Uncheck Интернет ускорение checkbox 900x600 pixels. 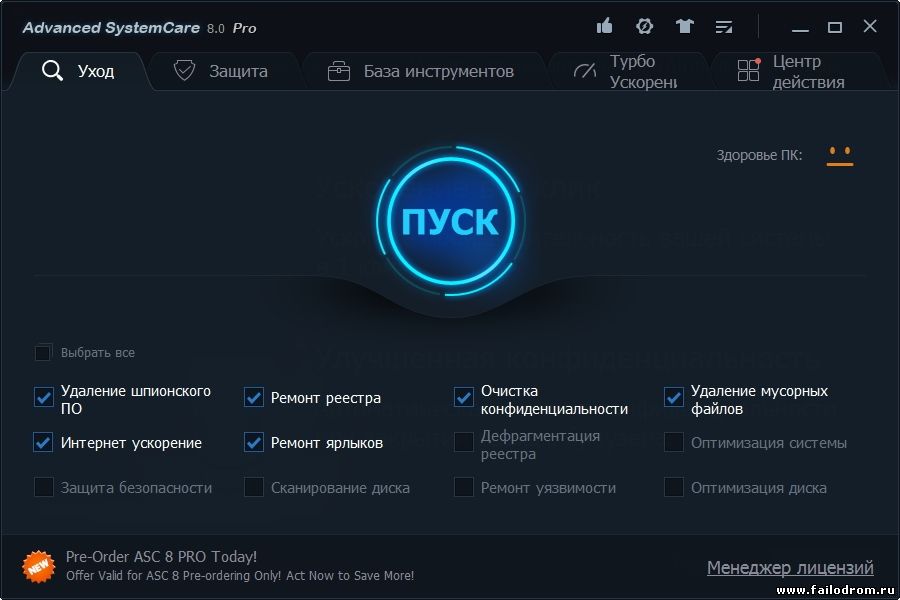click(44, 442)
